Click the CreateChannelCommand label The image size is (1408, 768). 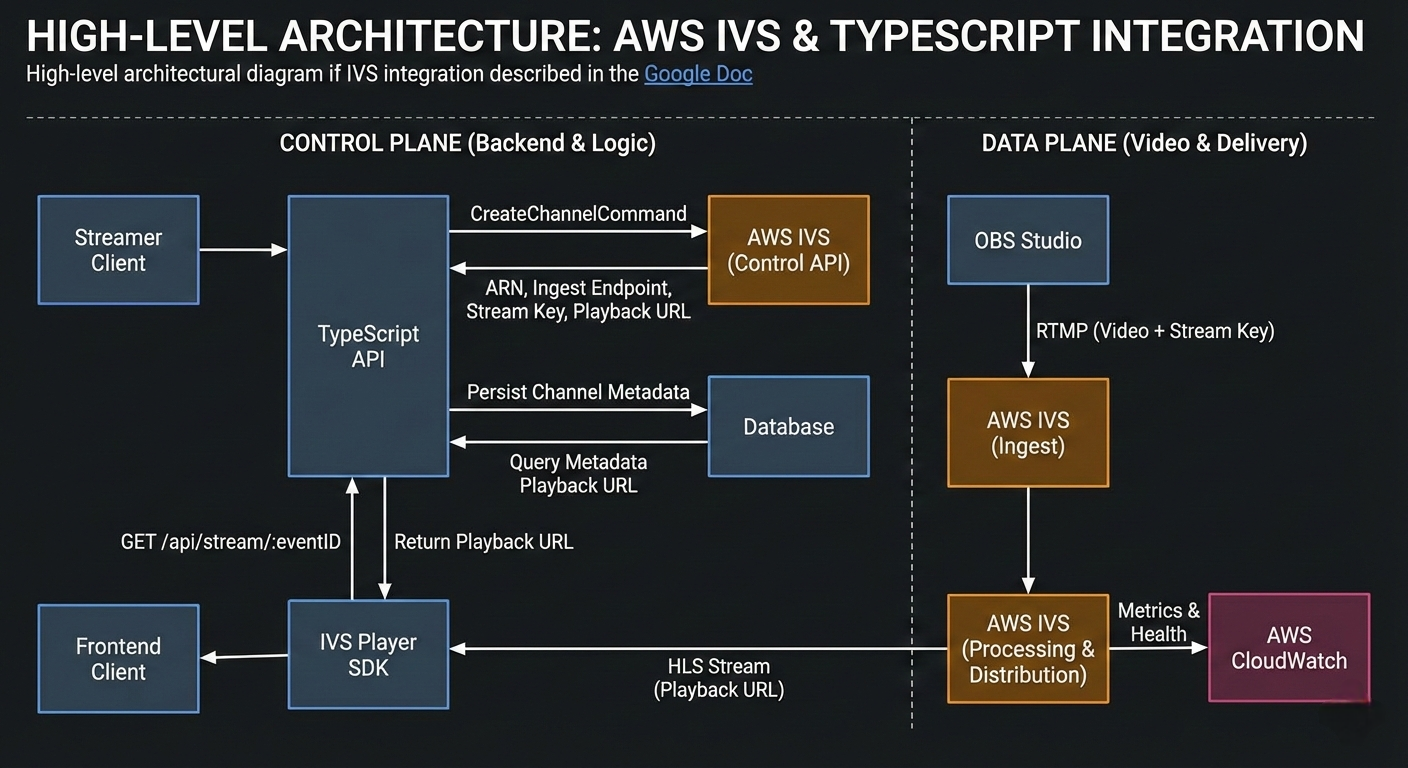[578, 213]
